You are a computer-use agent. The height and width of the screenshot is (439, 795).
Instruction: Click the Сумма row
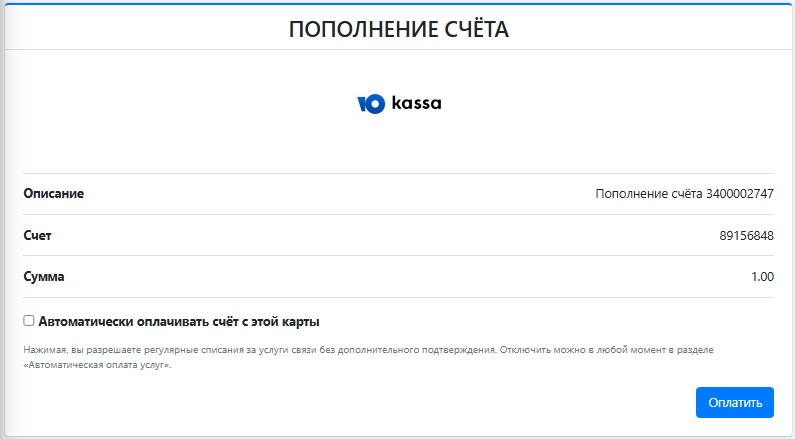(x=399, y=277)
